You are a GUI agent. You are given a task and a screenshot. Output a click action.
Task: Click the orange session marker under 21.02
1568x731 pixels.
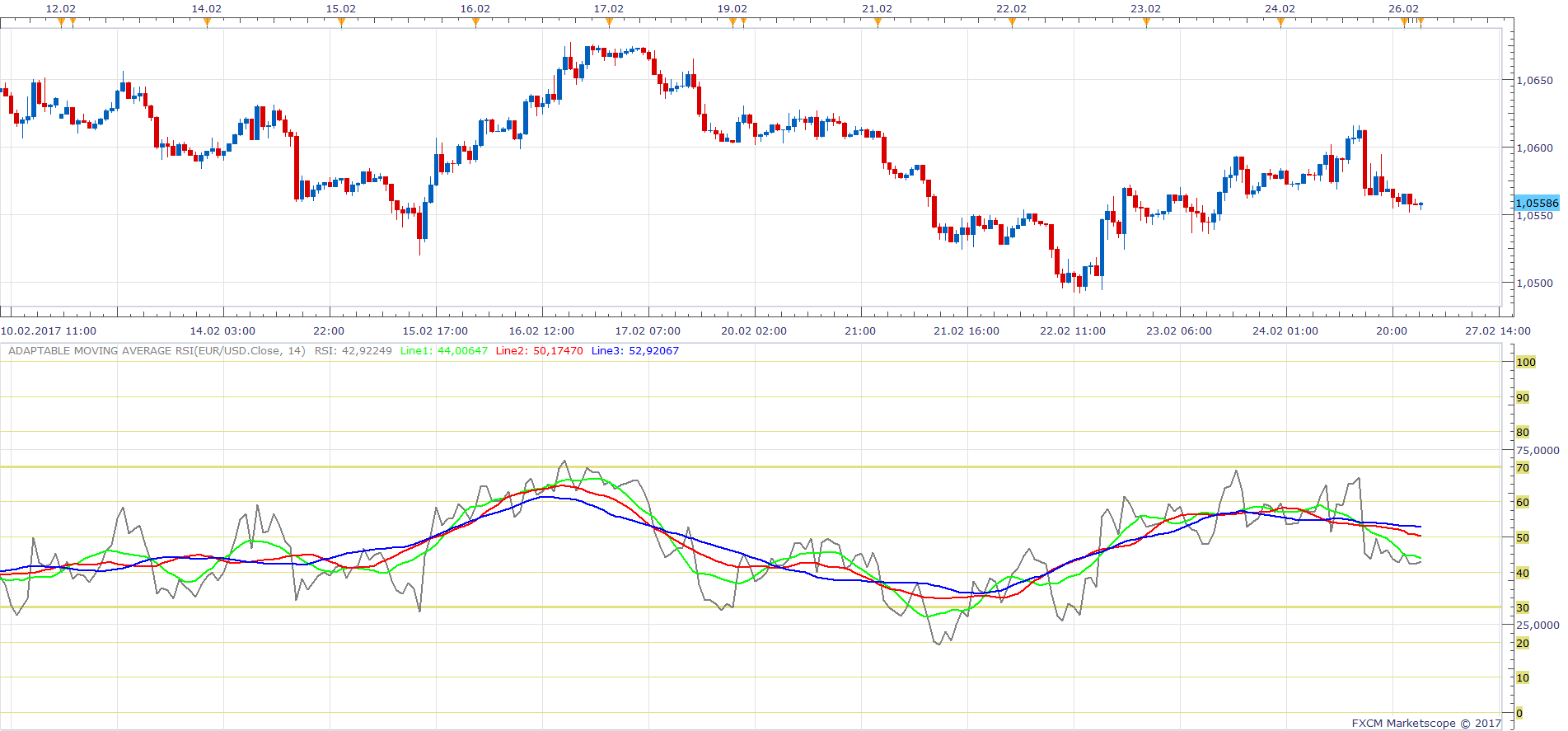(878, 23)
